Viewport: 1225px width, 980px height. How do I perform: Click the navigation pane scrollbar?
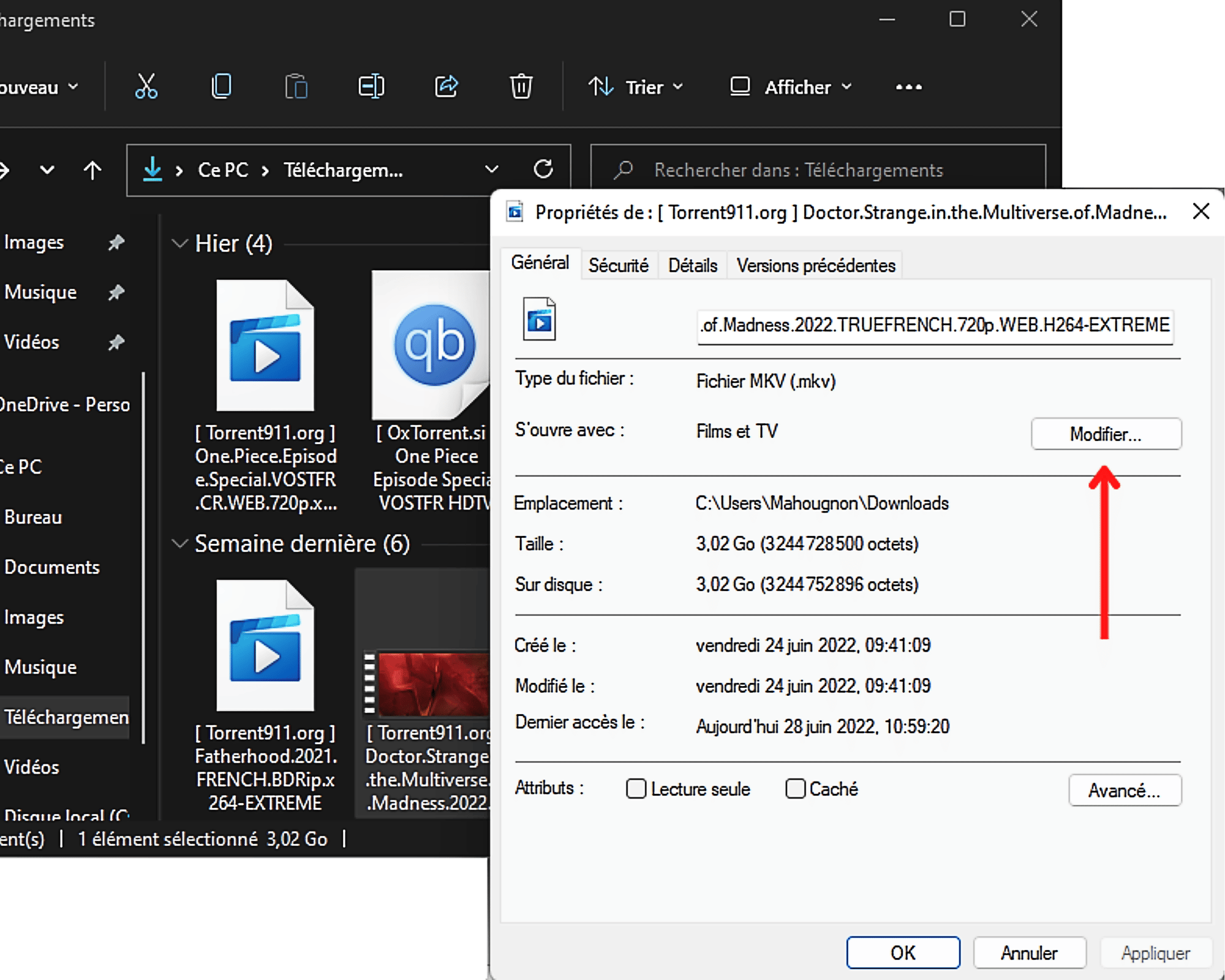[x=143, y=557]
